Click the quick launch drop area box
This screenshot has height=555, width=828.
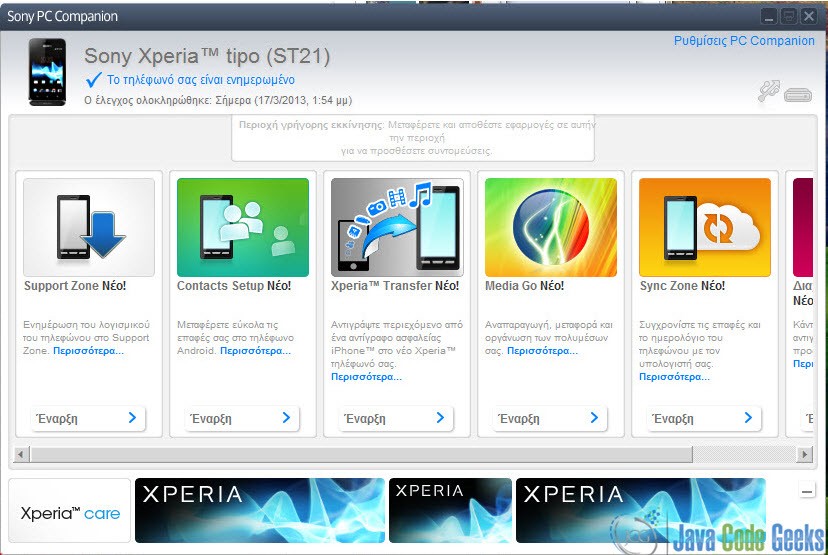[413, 138]
